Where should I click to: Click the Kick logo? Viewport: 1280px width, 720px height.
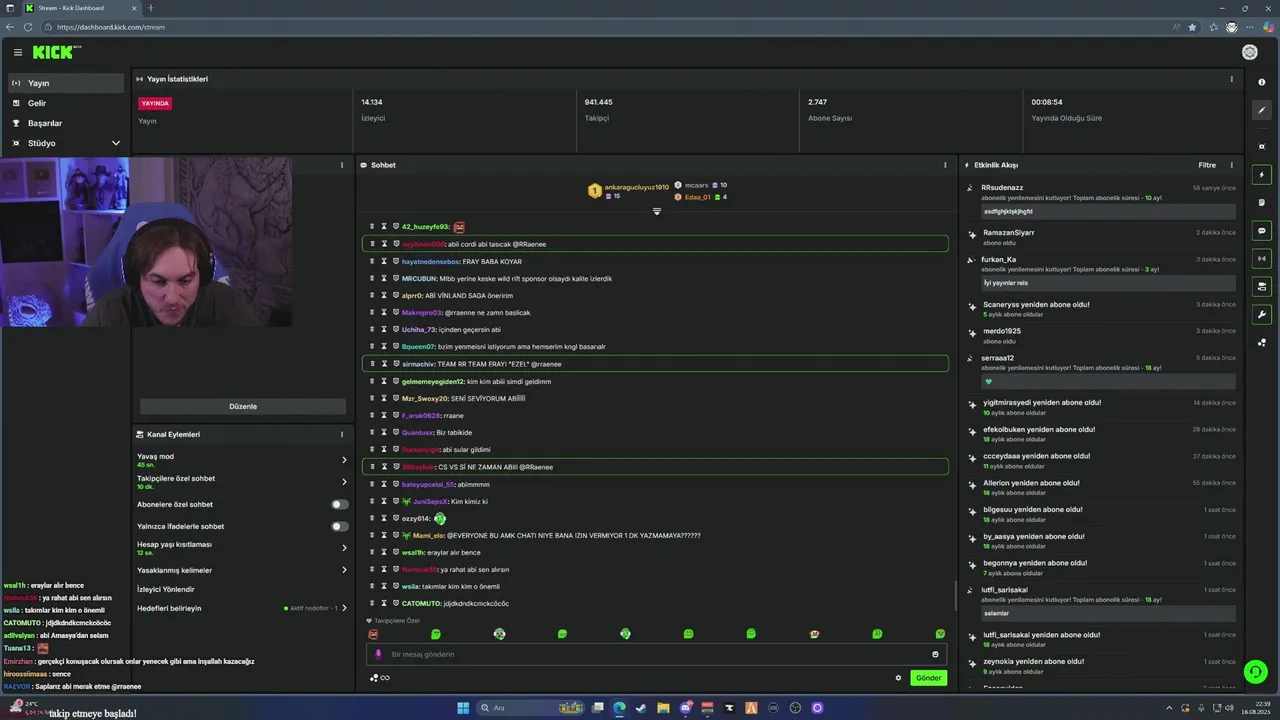tap(56, 52)
